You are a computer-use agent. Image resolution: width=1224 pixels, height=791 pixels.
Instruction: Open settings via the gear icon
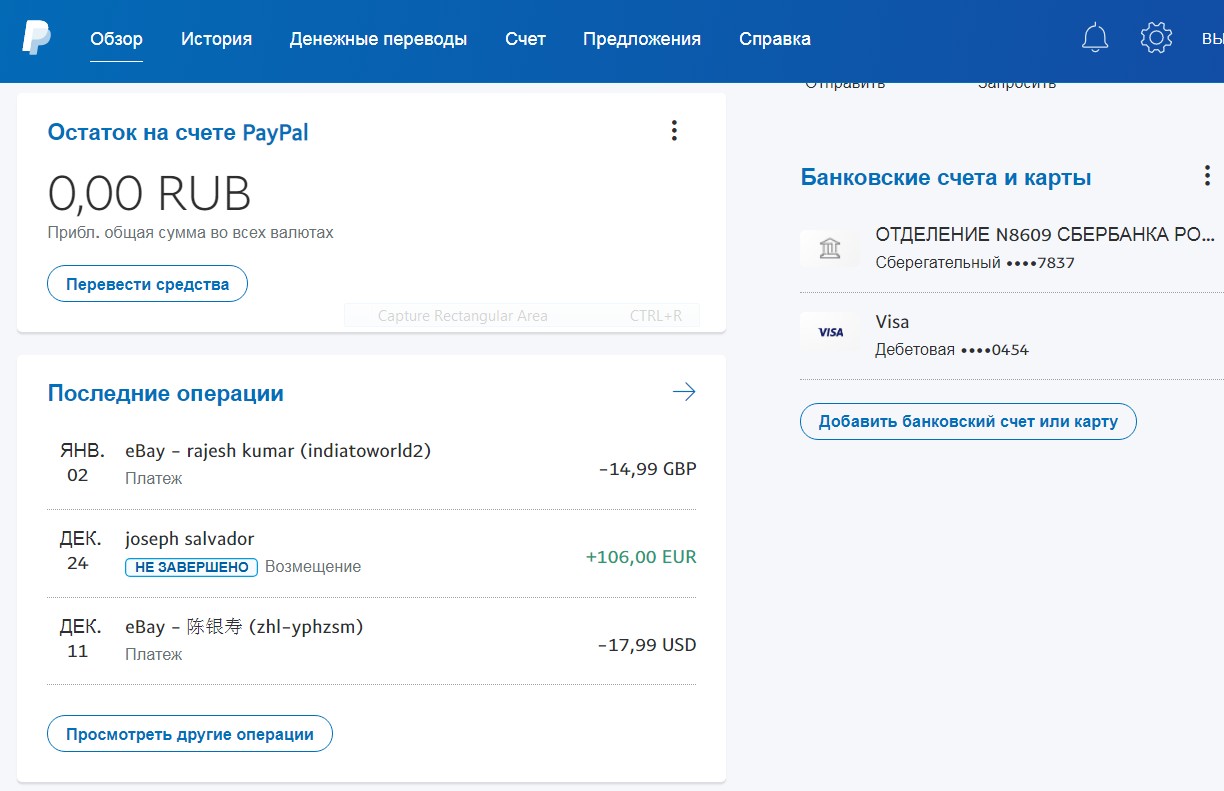[1155, 38]
